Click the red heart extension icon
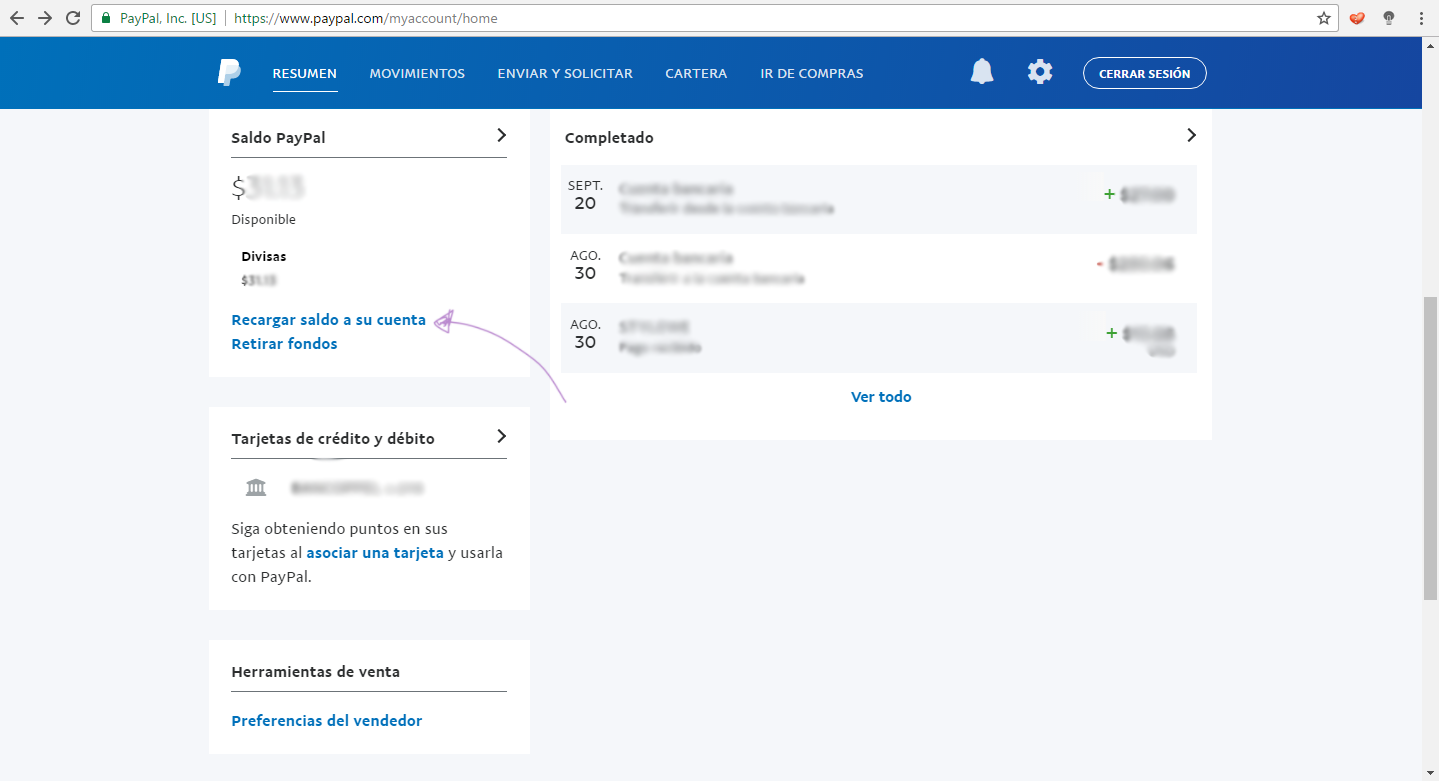Screen dimensions: 1439x781 (1357, 18)
